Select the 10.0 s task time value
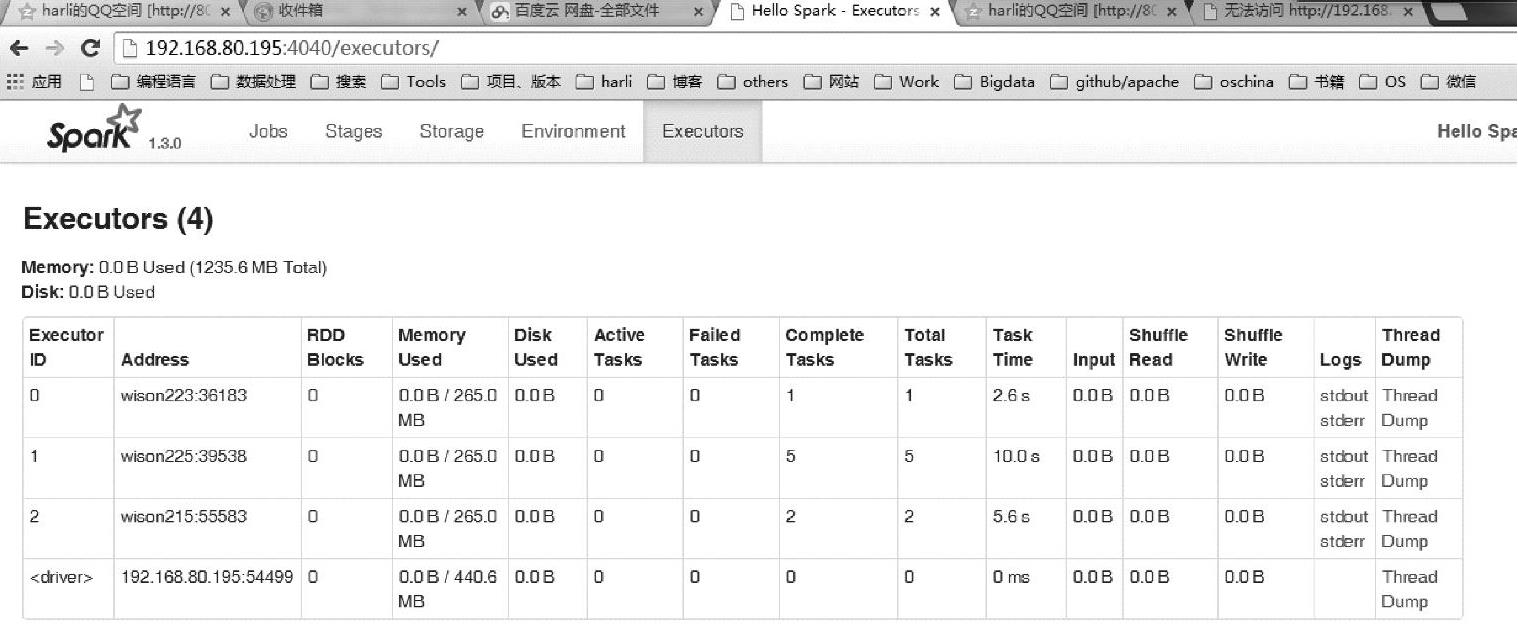The image size is (1518, 625). tap(1016, 456)
